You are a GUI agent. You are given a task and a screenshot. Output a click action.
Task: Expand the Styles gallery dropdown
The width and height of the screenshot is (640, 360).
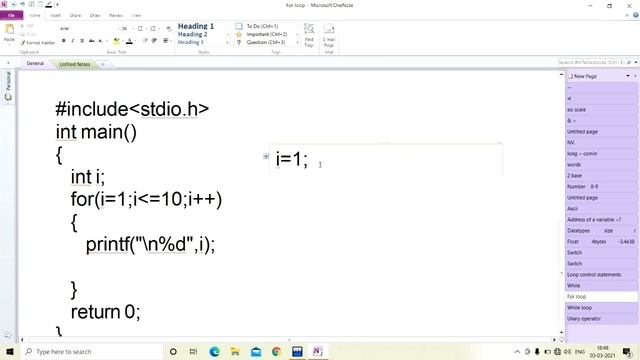(227, 42)
